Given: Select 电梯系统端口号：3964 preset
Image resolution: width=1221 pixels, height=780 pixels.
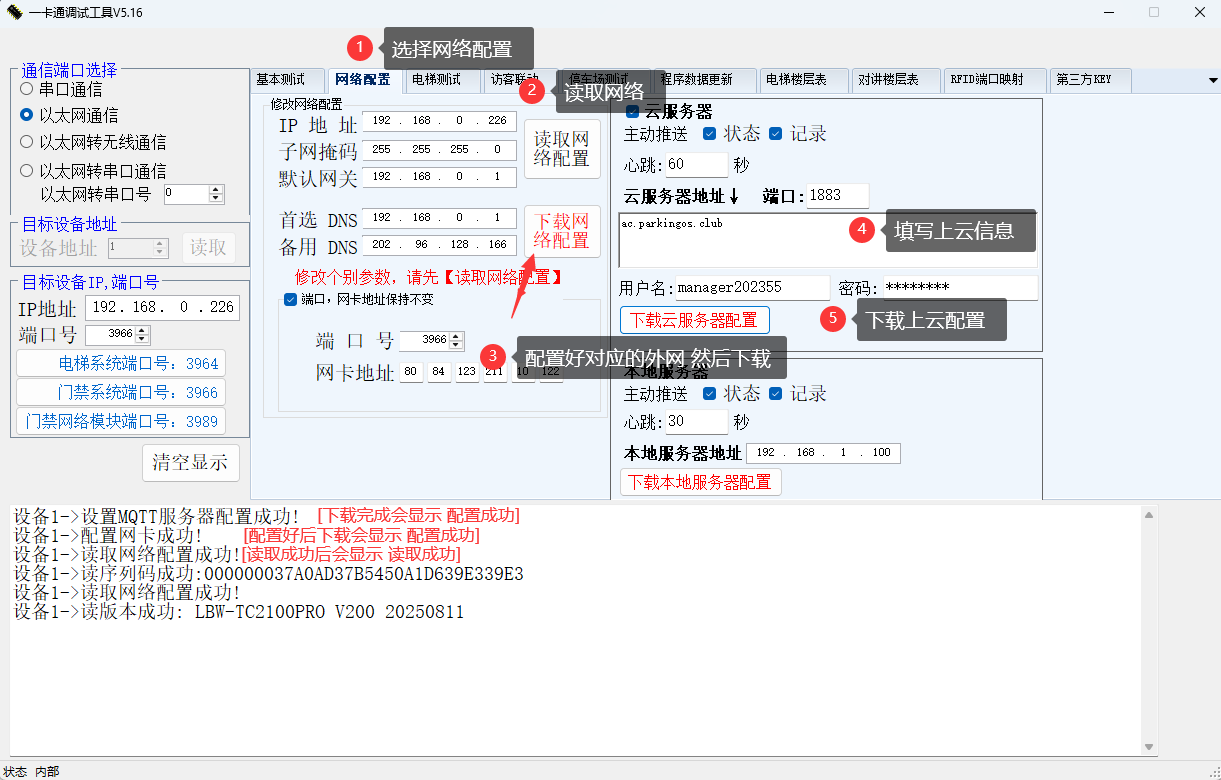Looking at the screenshot, I should click(x=120, y=364).
